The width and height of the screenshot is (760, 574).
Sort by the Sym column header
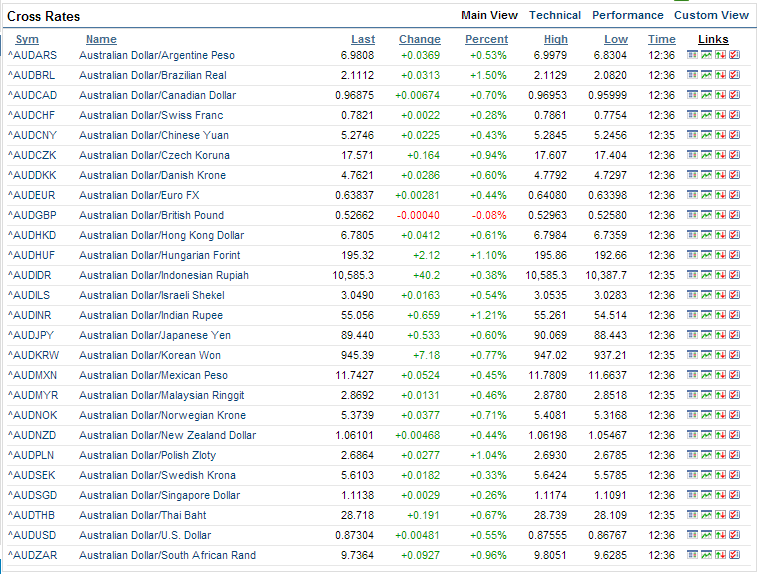pos(27,39)
